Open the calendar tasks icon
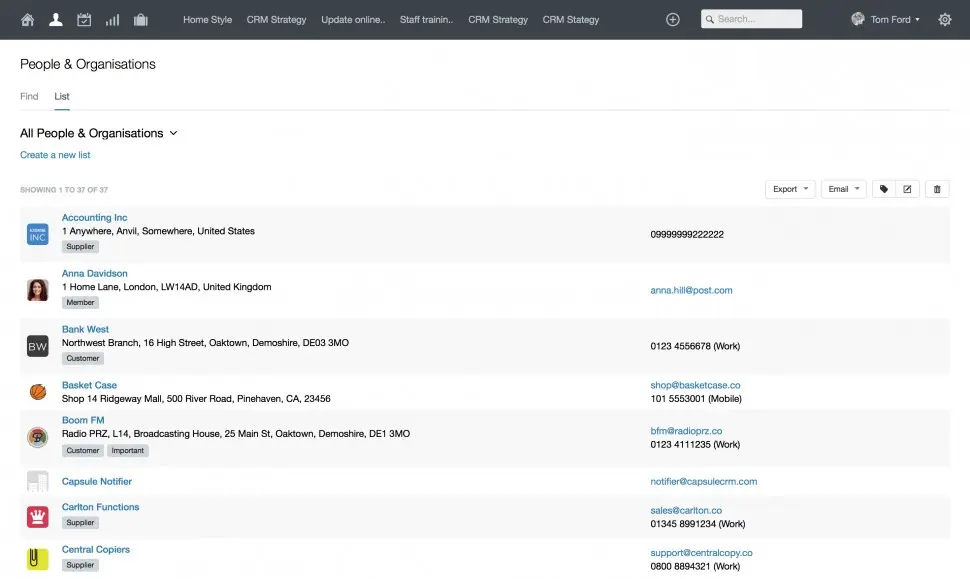The height and width of the screenshot is (579, 970). (x=84, y=19)
